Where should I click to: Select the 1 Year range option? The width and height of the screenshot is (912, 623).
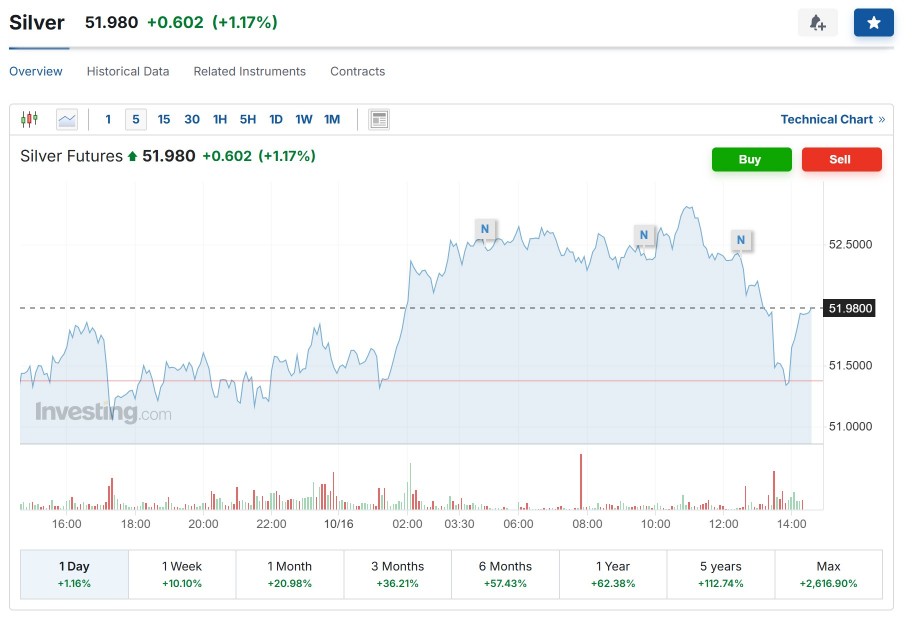click(612, 573)
